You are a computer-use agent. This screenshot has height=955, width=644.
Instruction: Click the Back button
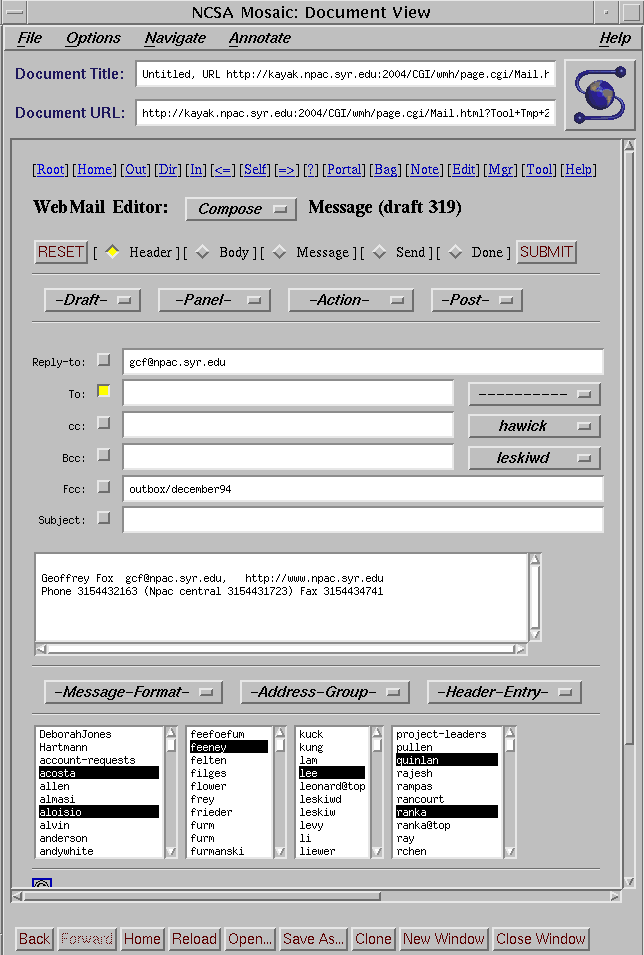(34, 939)
